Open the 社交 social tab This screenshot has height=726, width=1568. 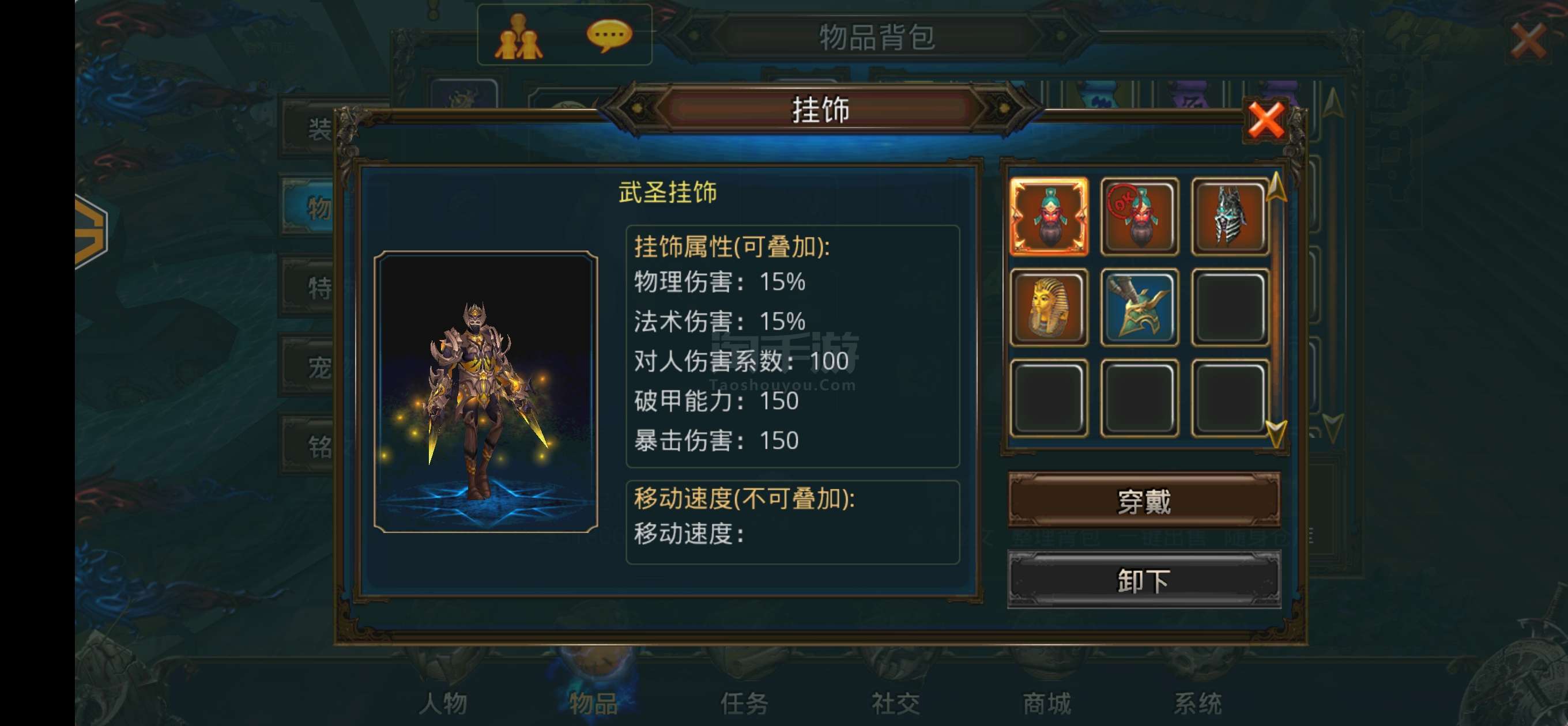895,703
